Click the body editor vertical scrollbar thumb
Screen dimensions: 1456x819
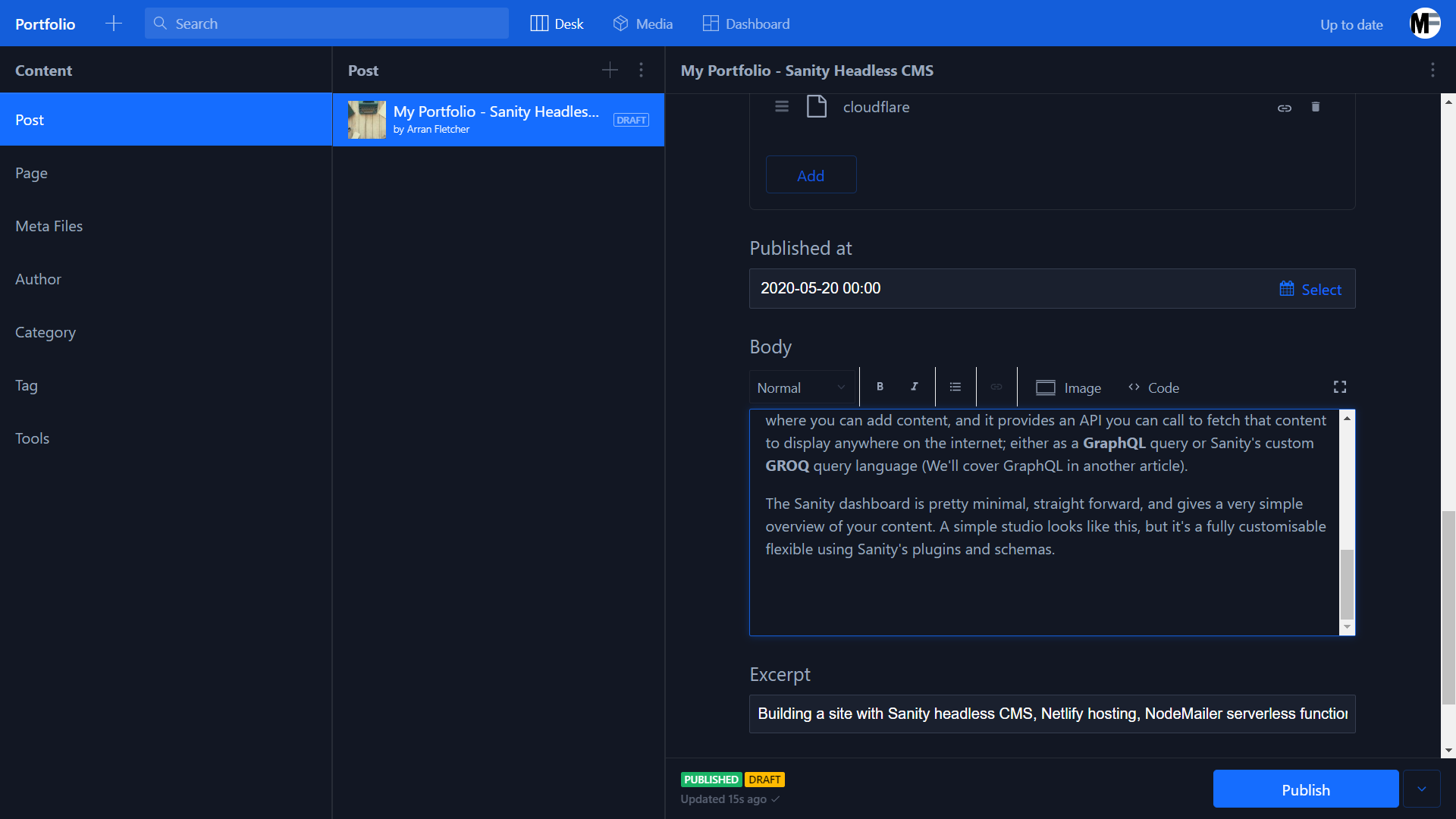pyautogui.click(x=1347, y=584)
